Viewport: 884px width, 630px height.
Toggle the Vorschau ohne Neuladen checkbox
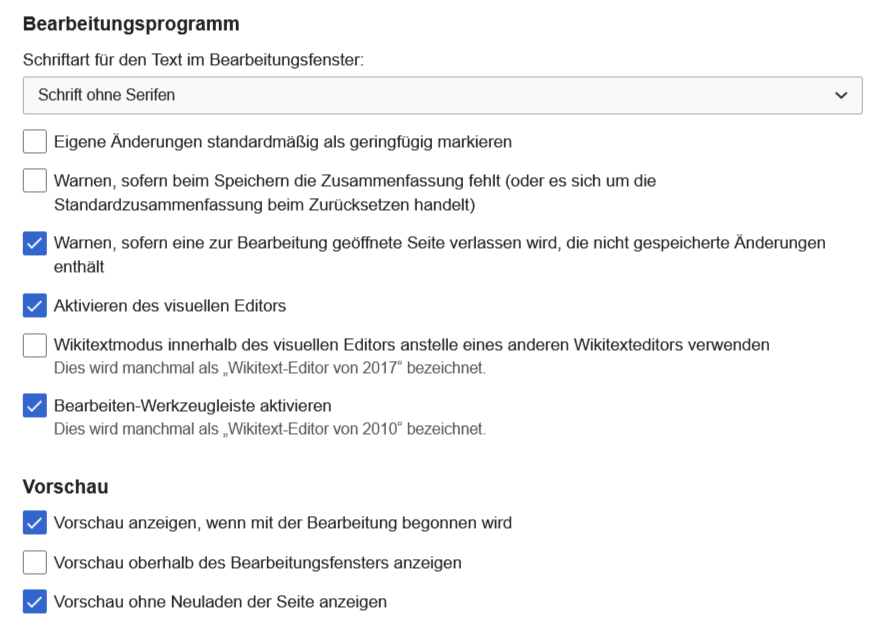coord(35,602)
